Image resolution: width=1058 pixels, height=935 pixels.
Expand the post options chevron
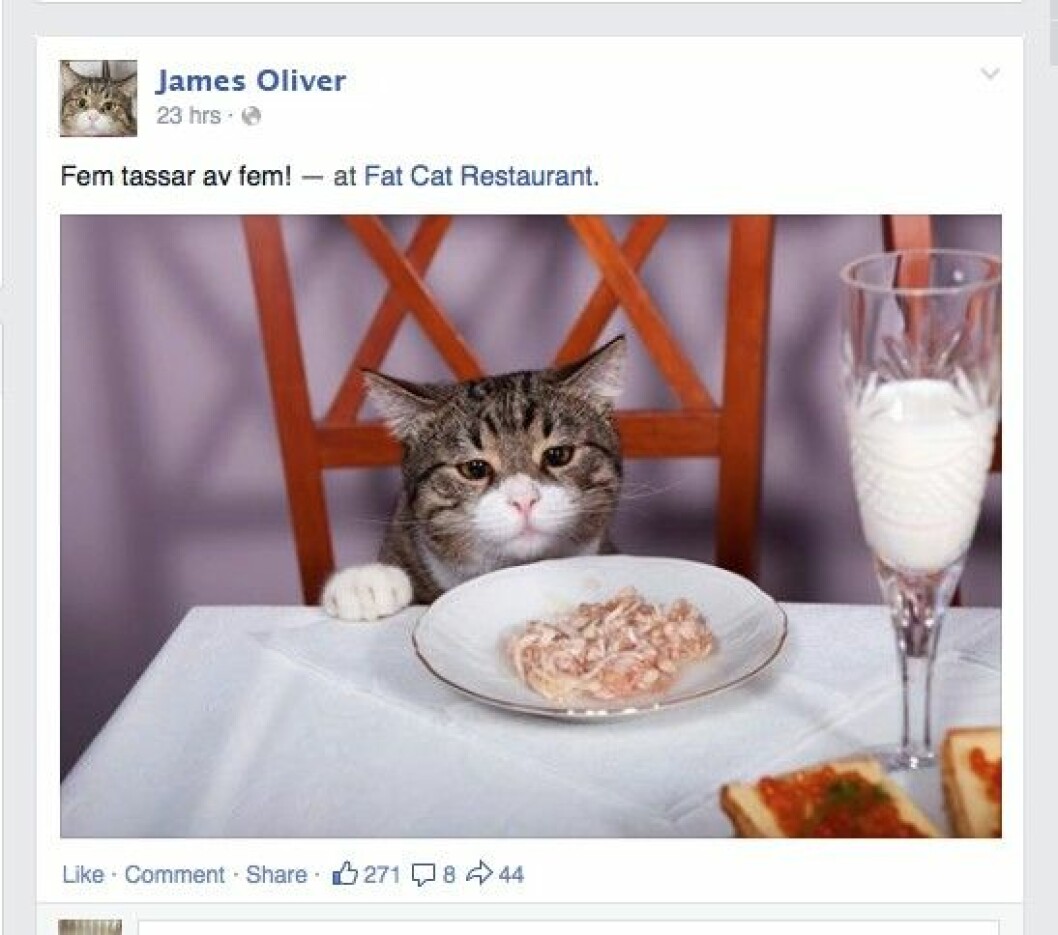pyautogui.click(x=990, y=73)
